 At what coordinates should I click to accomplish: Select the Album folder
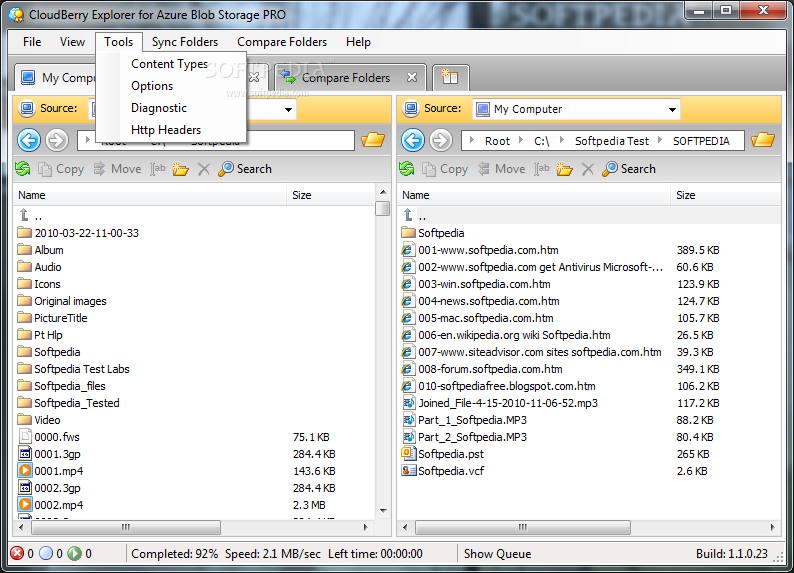click(41, 250)
